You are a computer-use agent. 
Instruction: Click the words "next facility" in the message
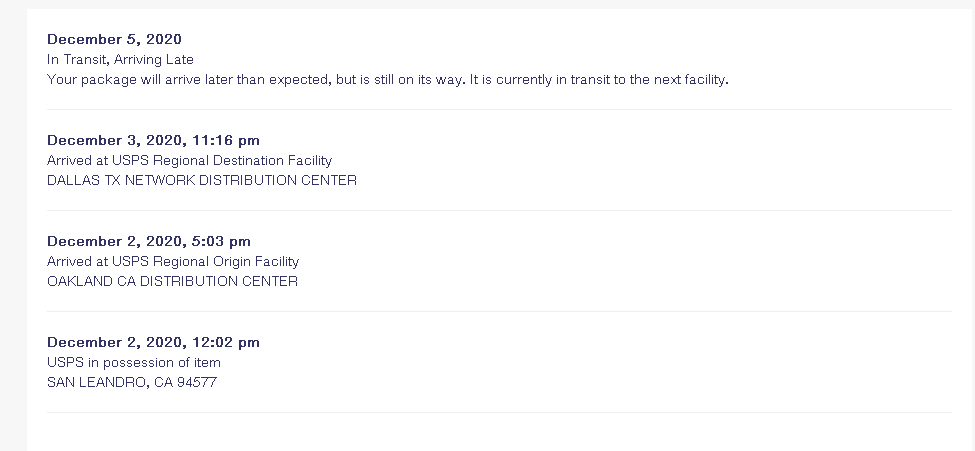click(x=690, y=80)
